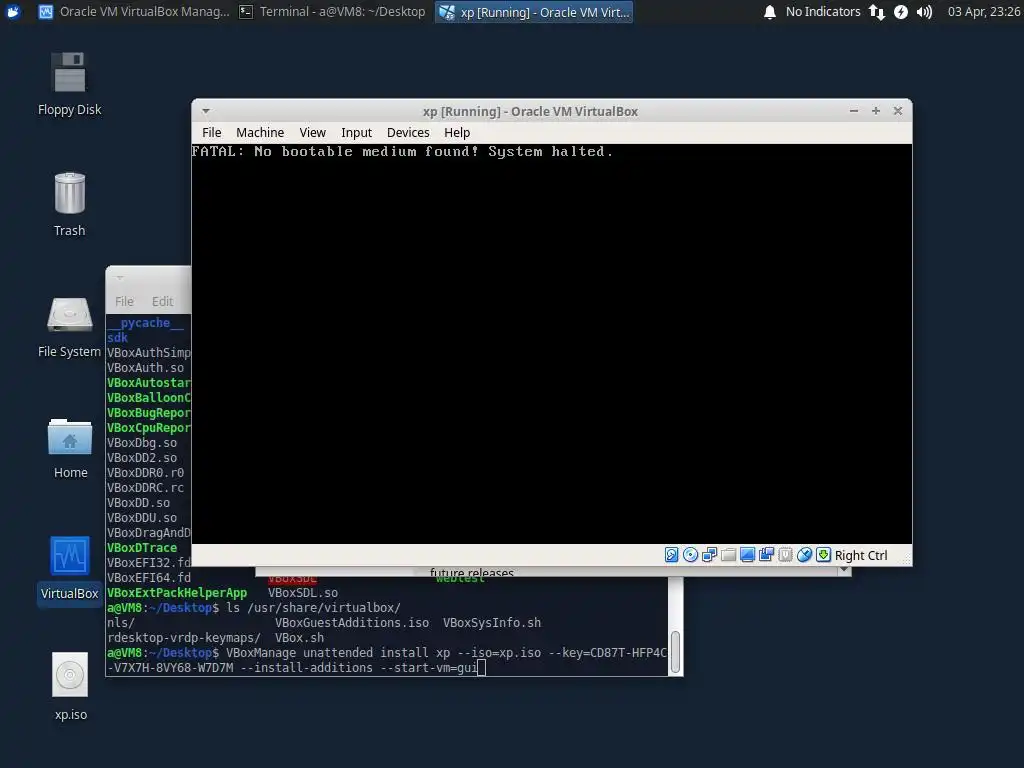This screenshot has height=768, width=1024.
Task: Click the network adapters indicator in VM status bar
Action: (709, 555)
